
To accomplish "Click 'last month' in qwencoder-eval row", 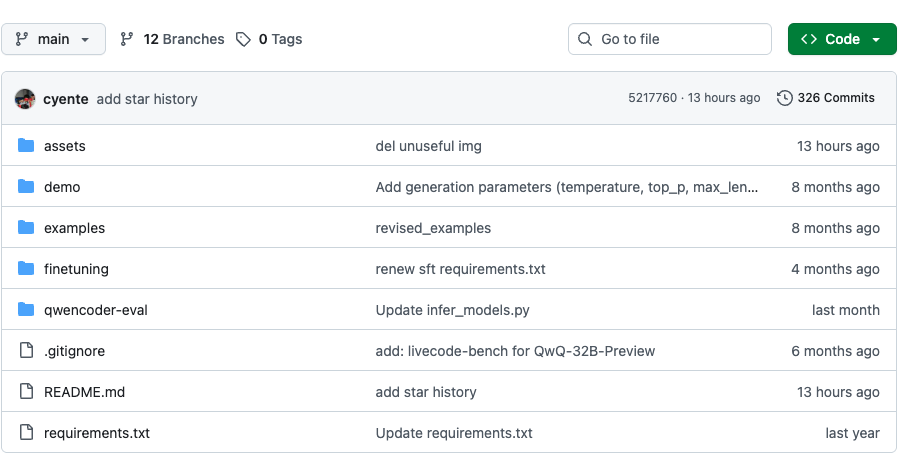I will pos(845,310).
